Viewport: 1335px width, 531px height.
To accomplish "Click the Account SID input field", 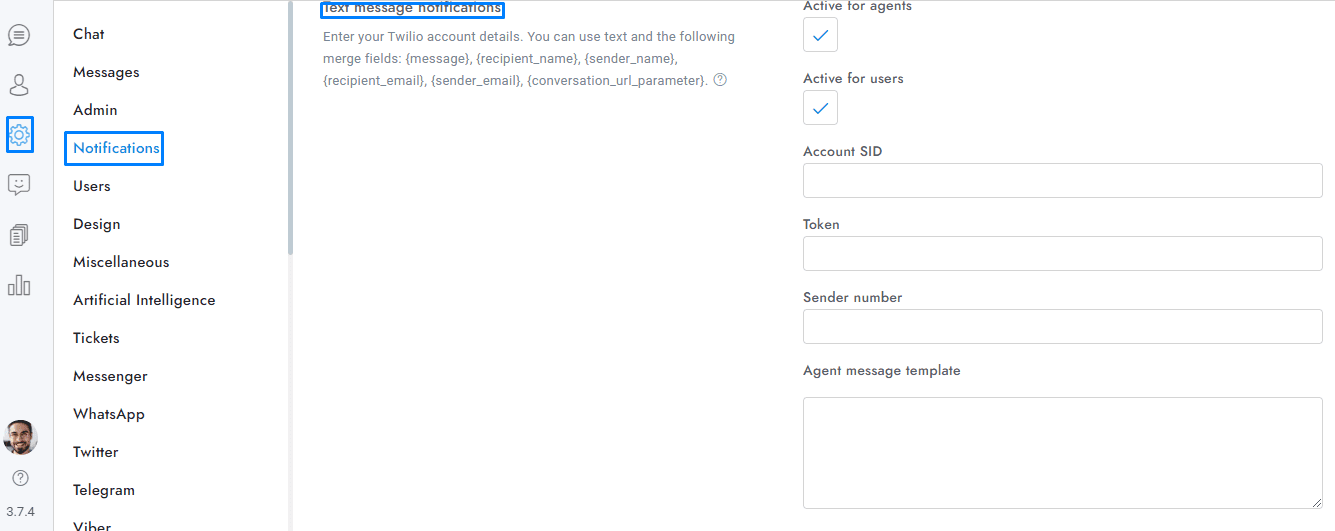I will 1062,181.
